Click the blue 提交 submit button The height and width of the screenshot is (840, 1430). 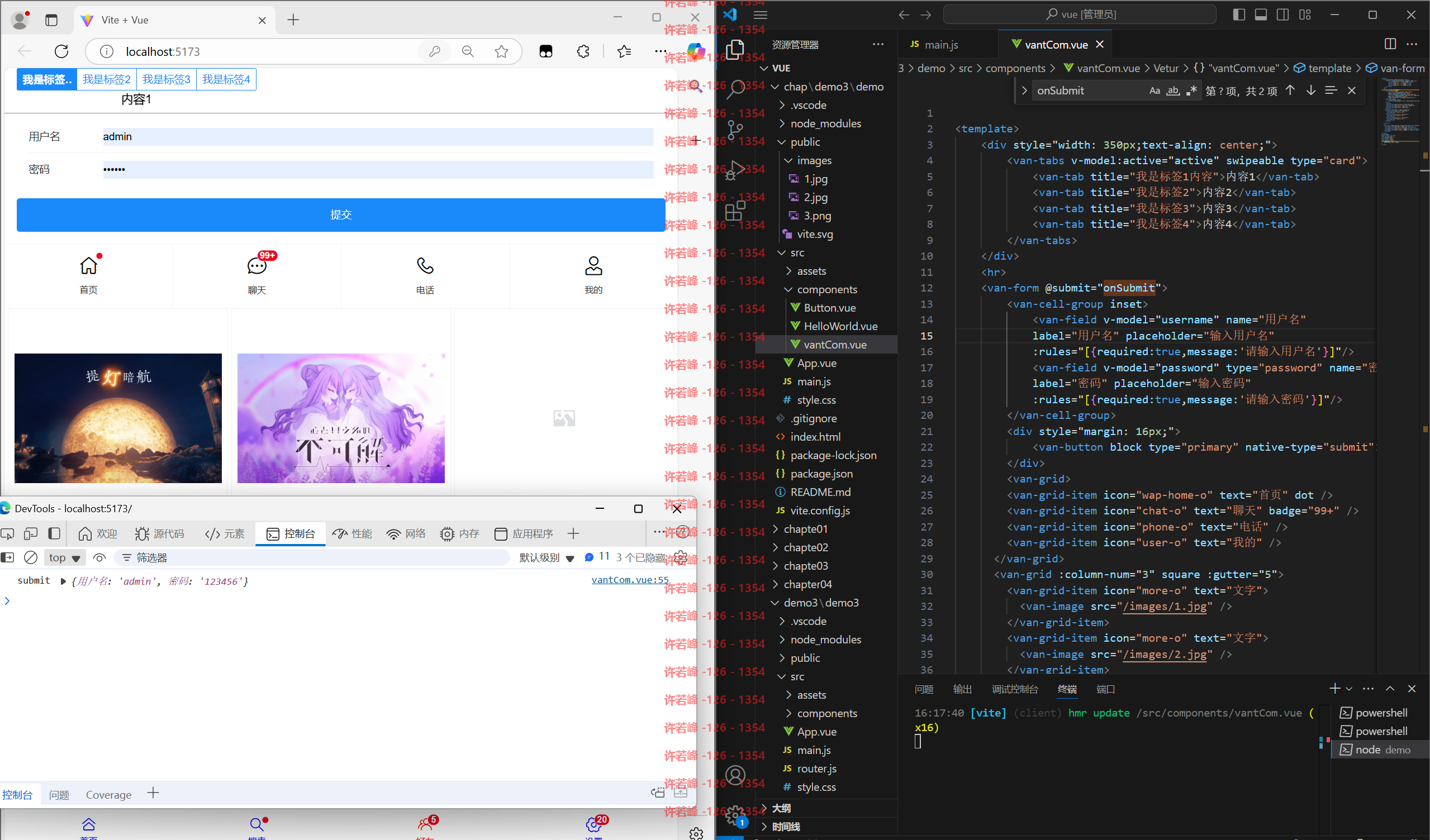340,215
